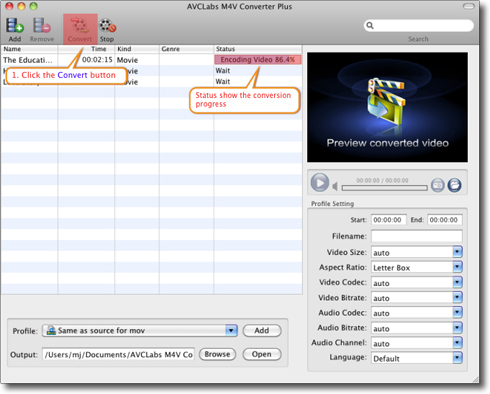Image resolution: width=490 pixels, height=394 pixels.
Task: Click the Browse button
Action: pos(217,354)
